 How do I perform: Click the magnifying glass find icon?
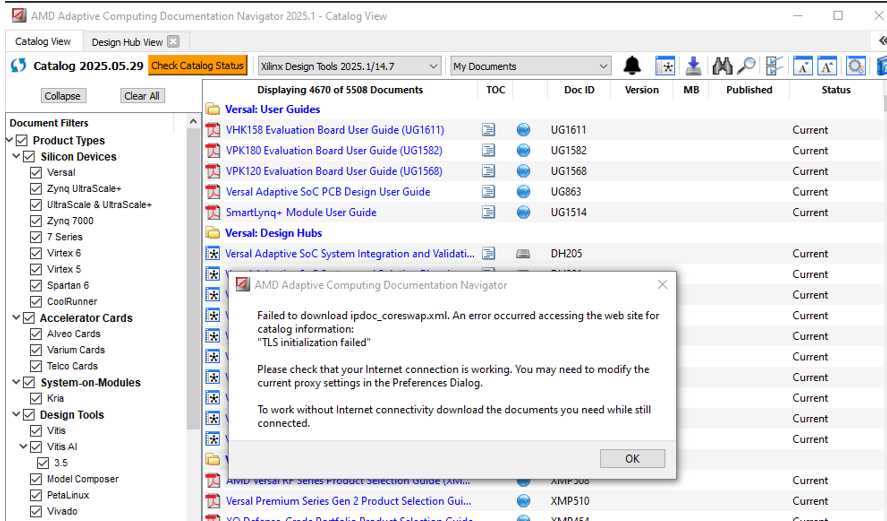click(746, 66)
